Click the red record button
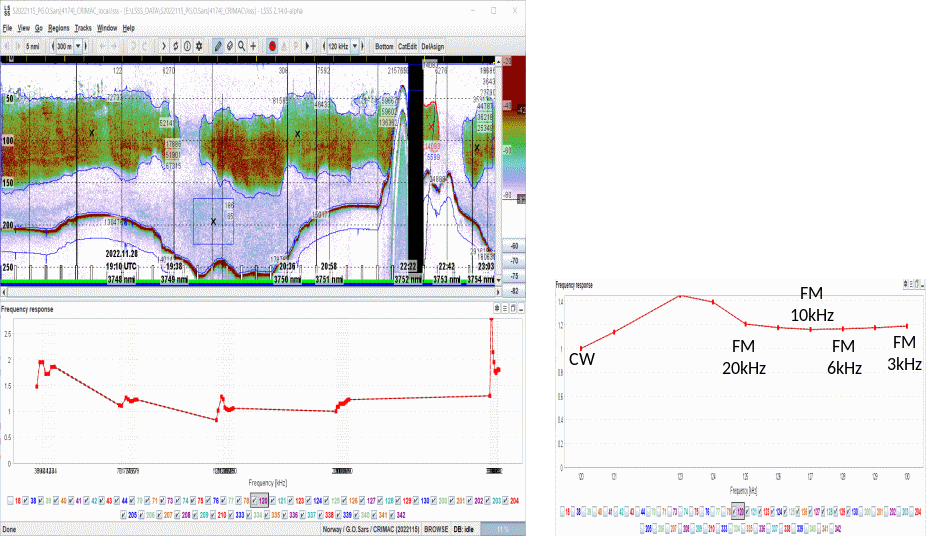 [273, 46]
